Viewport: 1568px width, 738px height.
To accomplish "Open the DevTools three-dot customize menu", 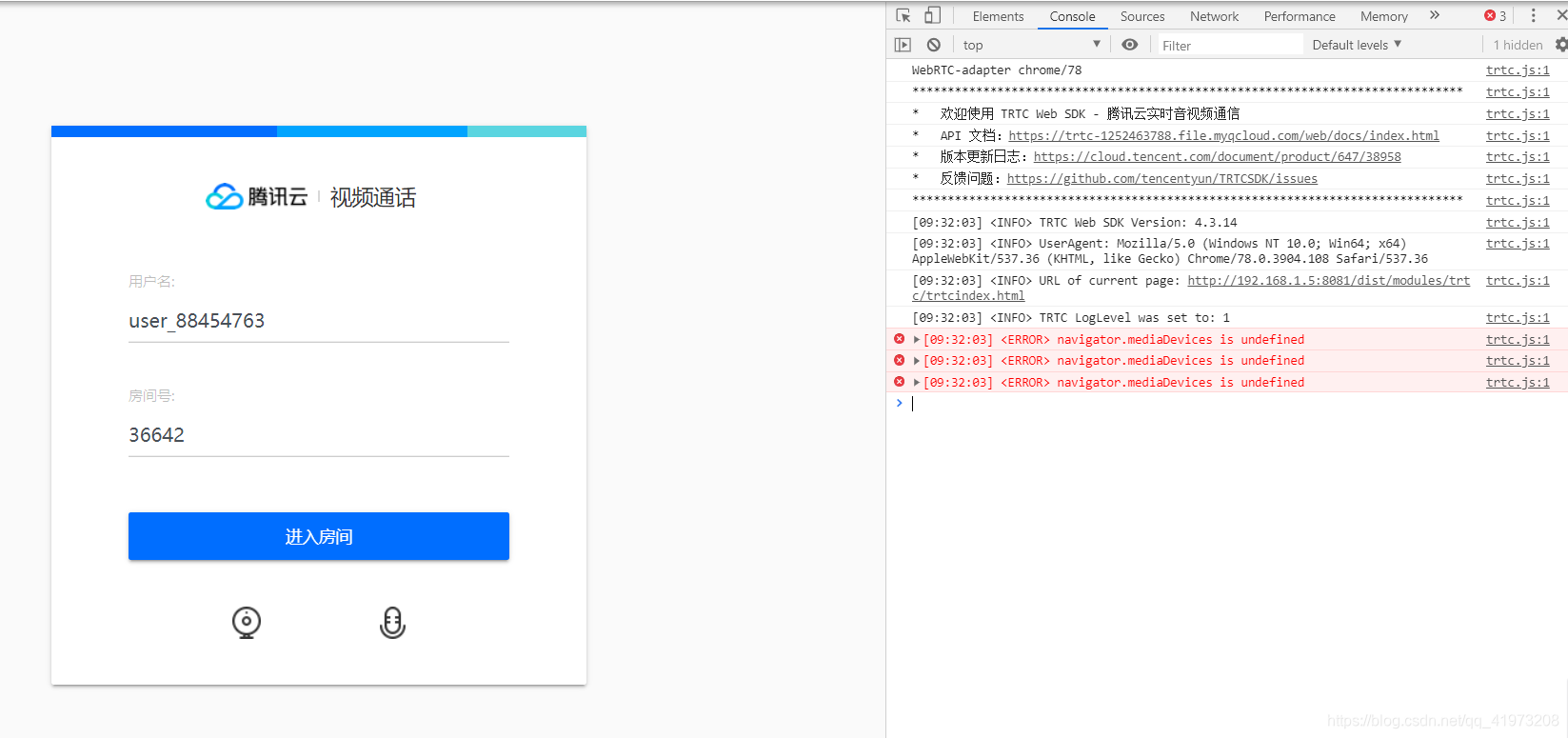I will [x=1533, y=15].
